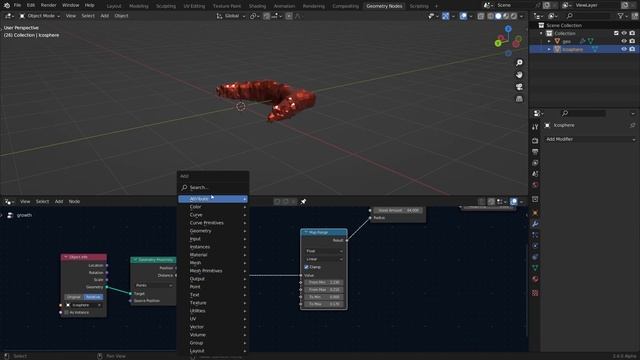Toggle camera view gizmo icon
The height and width of the screenshot is (360, 640).
519,87
